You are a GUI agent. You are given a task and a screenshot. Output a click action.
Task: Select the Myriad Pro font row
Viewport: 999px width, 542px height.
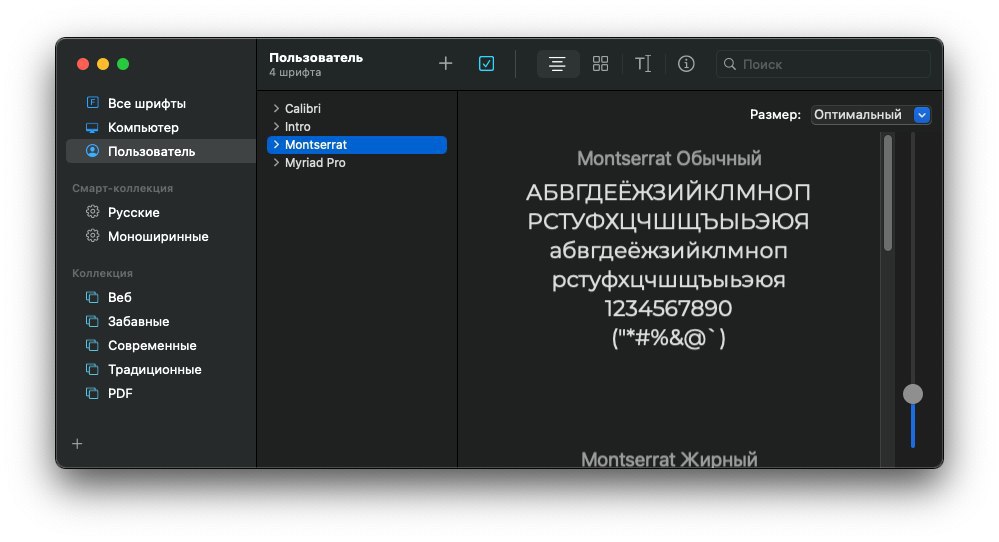coord(357,162)
